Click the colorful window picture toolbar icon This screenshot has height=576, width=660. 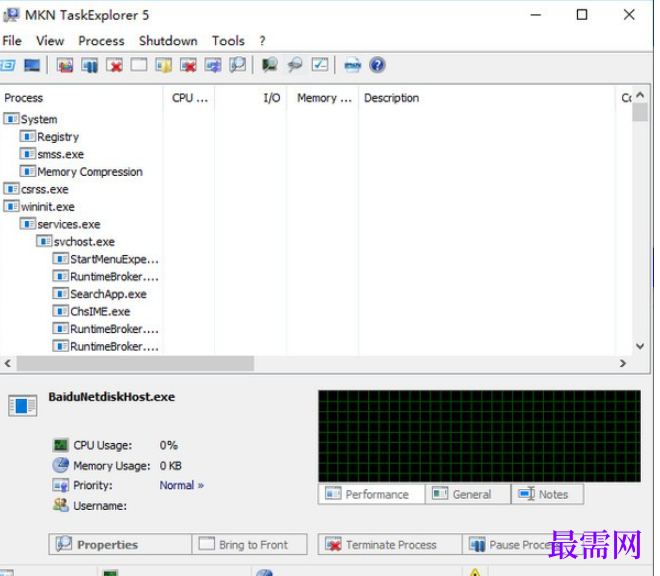tap(65, 65)
